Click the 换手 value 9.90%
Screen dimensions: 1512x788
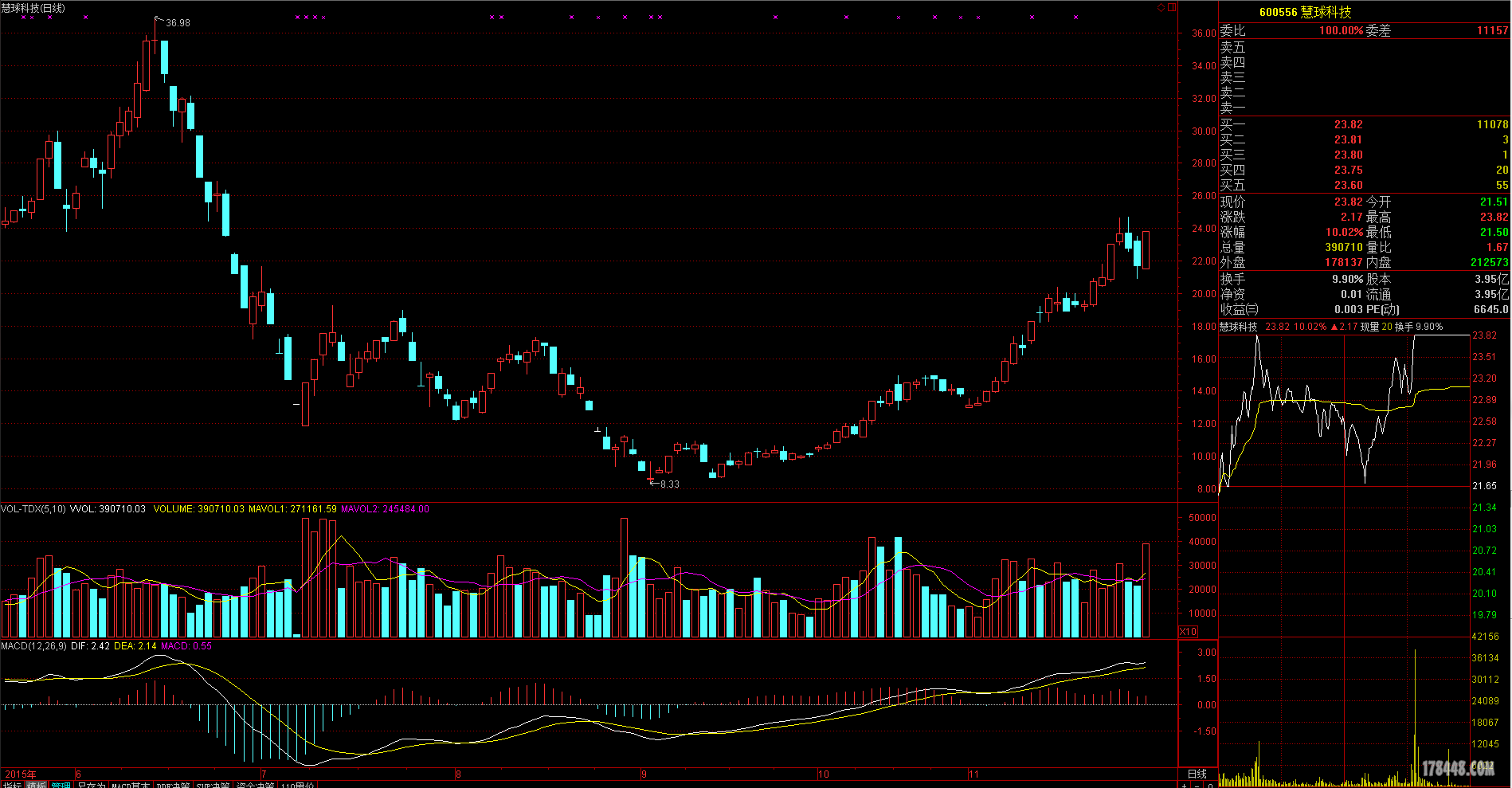(1347, 279)
